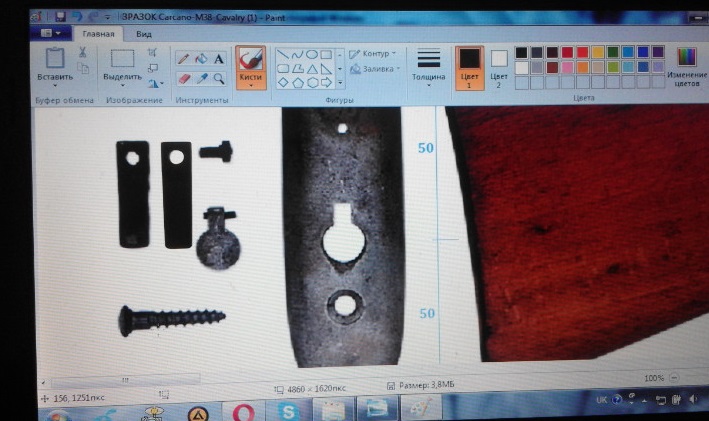
Task: Pick the yellow-gold color swatch
Action: pos(598,52)
